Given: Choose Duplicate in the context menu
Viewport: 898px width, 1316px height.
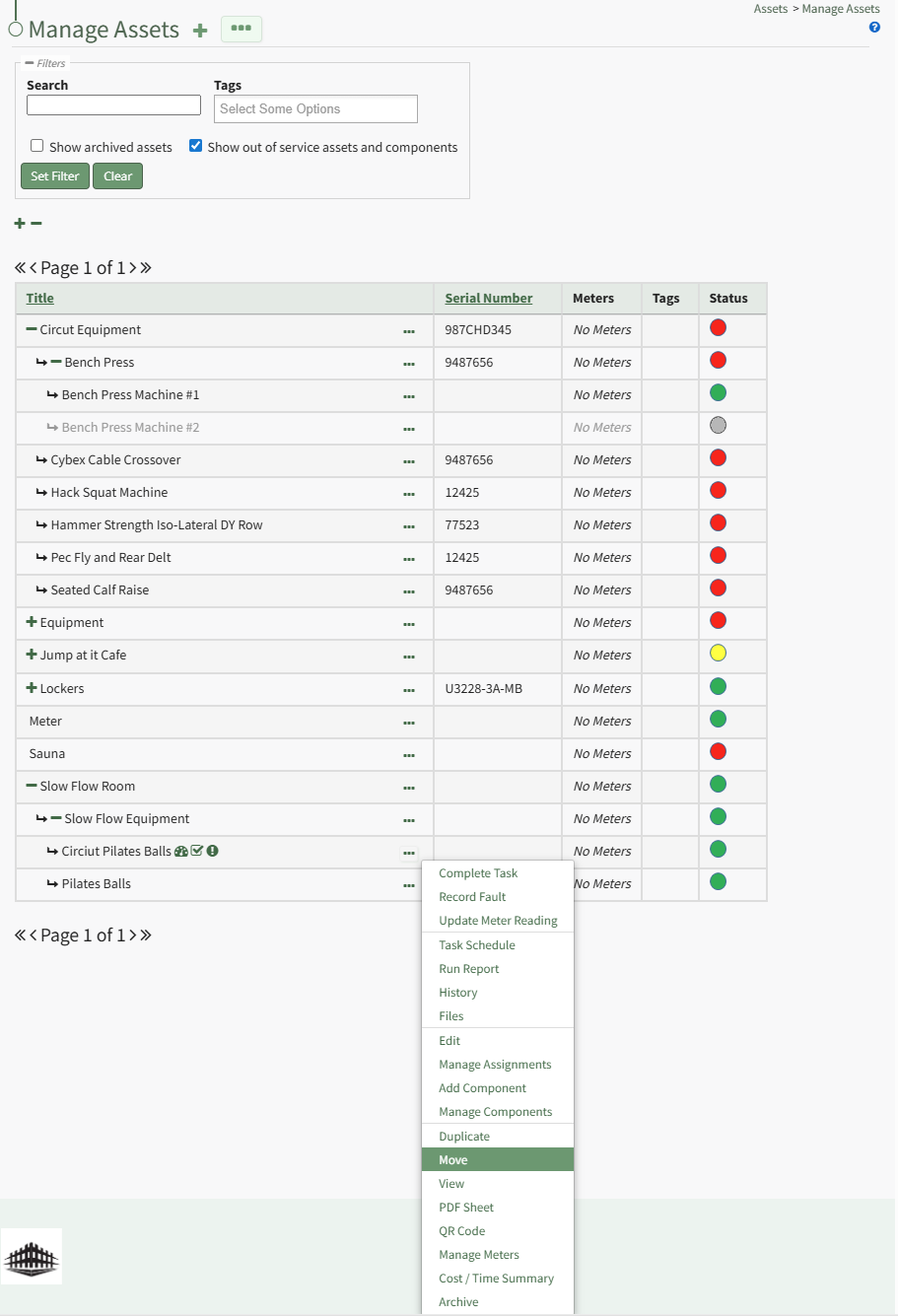Looking at the screenshot, I should 464,1137.
